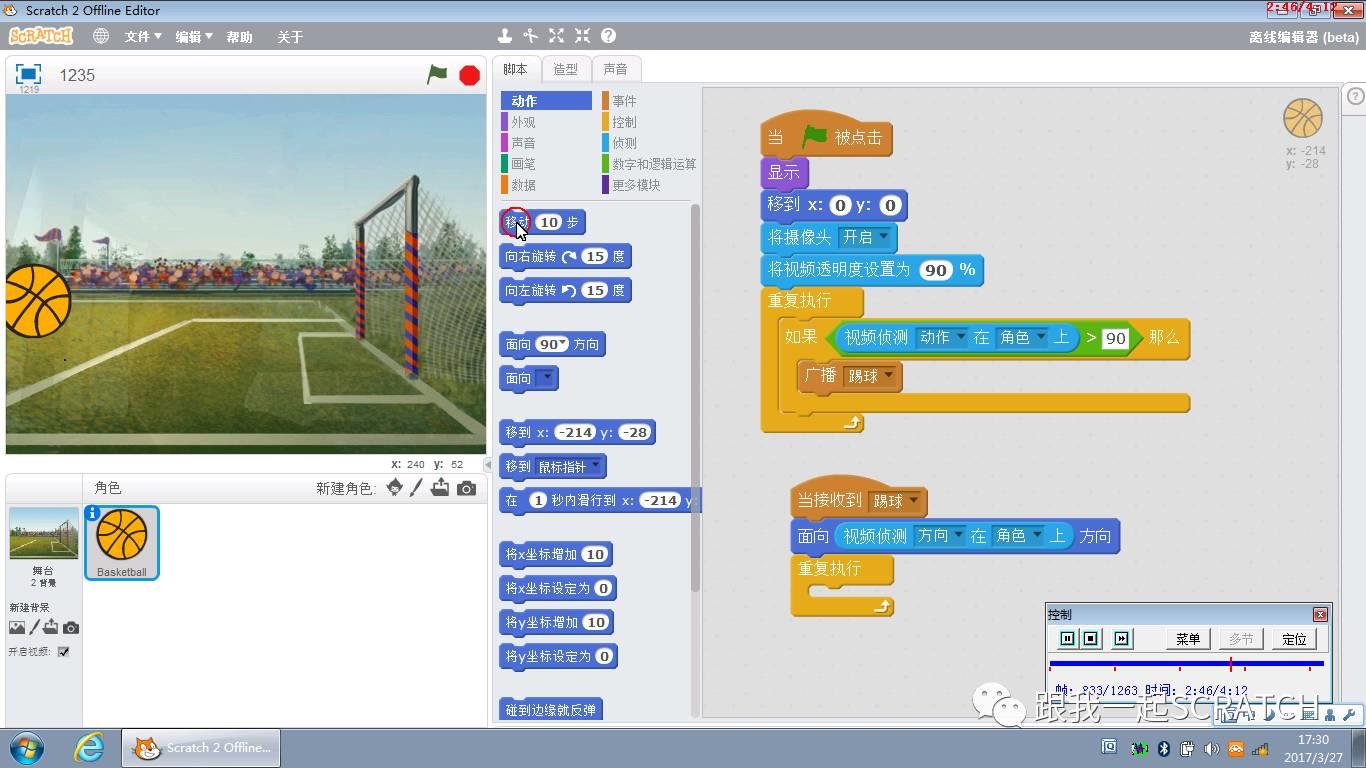Screen dimensions: 1366x768
Task: Select the grow sprite tool
Action: [557, 36]
